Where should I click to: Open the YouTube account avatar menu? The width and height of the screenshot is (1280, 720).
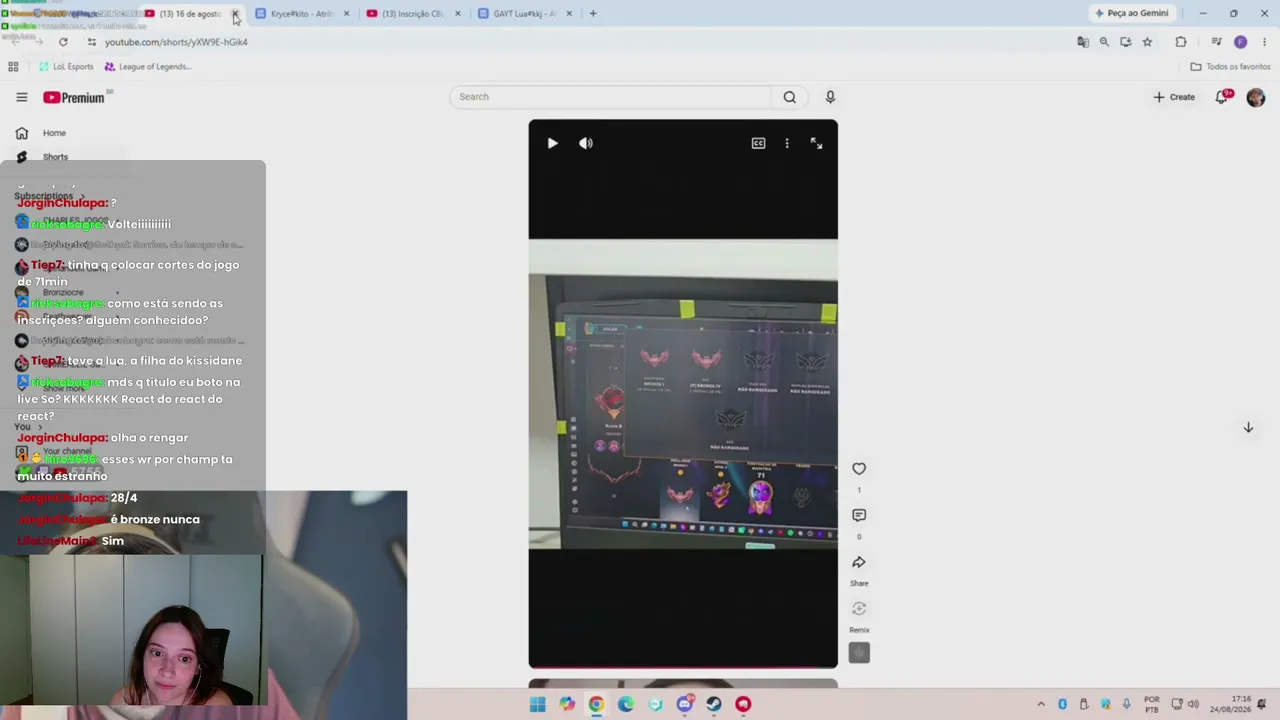pyautogui.click(x=1256, y=97)
